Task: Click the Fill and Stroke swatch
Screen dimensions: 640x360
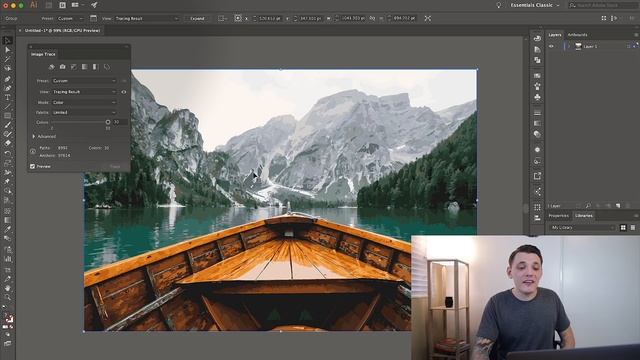Action: click(8, 318)
